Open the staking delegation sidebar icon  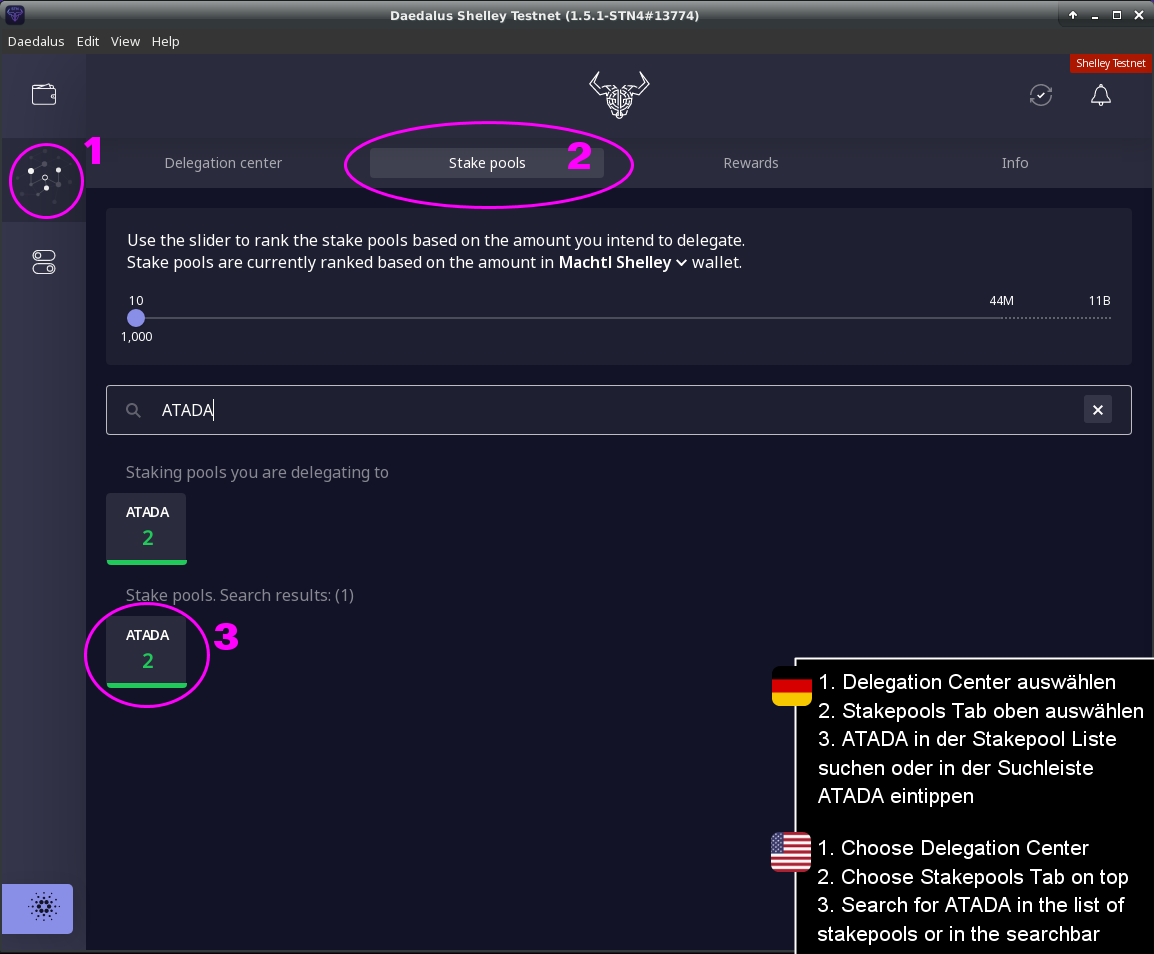pos(45,179)
